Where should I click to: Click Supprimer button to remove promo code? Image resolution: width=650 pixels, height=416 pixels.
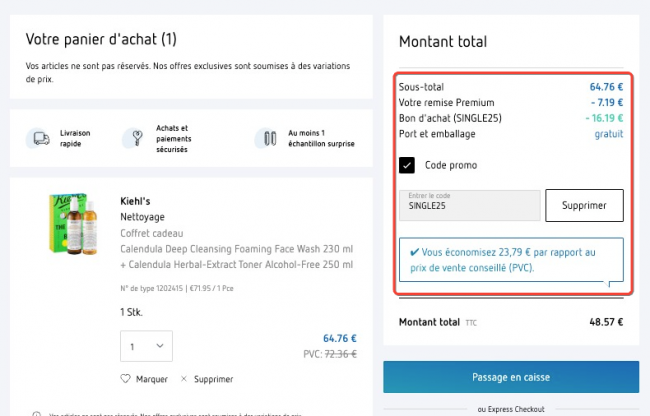click(584, 206)
